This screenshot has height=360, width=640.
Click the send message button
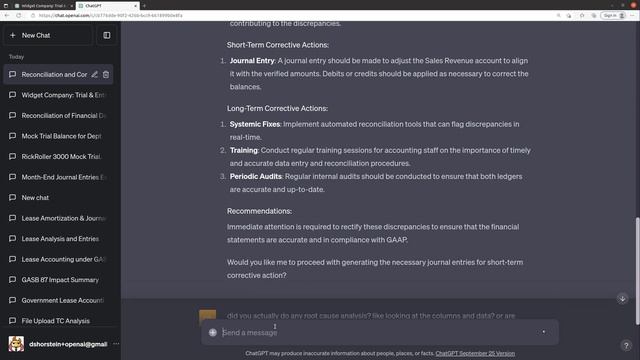[544, 332]
